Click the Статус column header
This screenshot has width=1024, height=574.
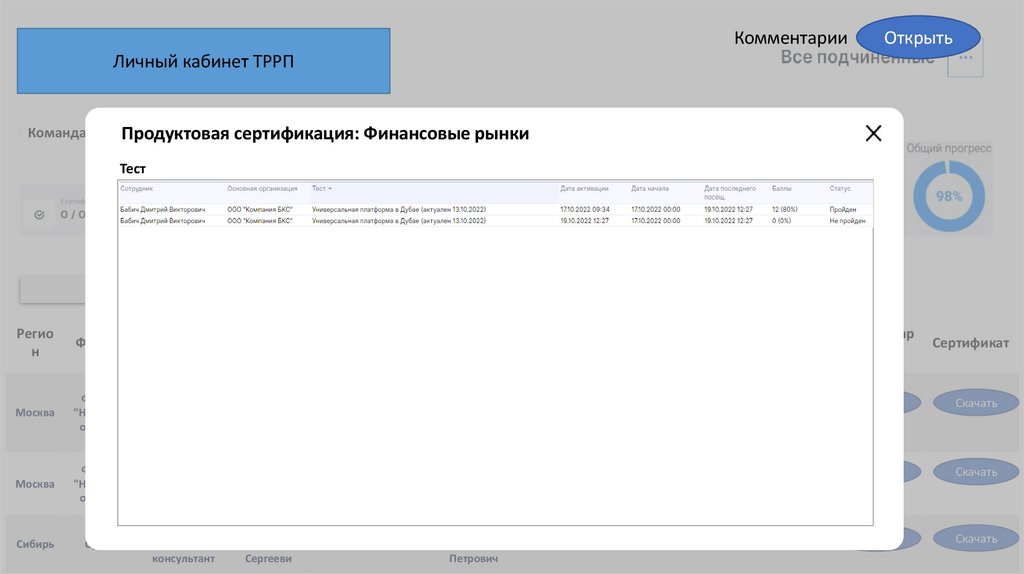pos(840,189)
